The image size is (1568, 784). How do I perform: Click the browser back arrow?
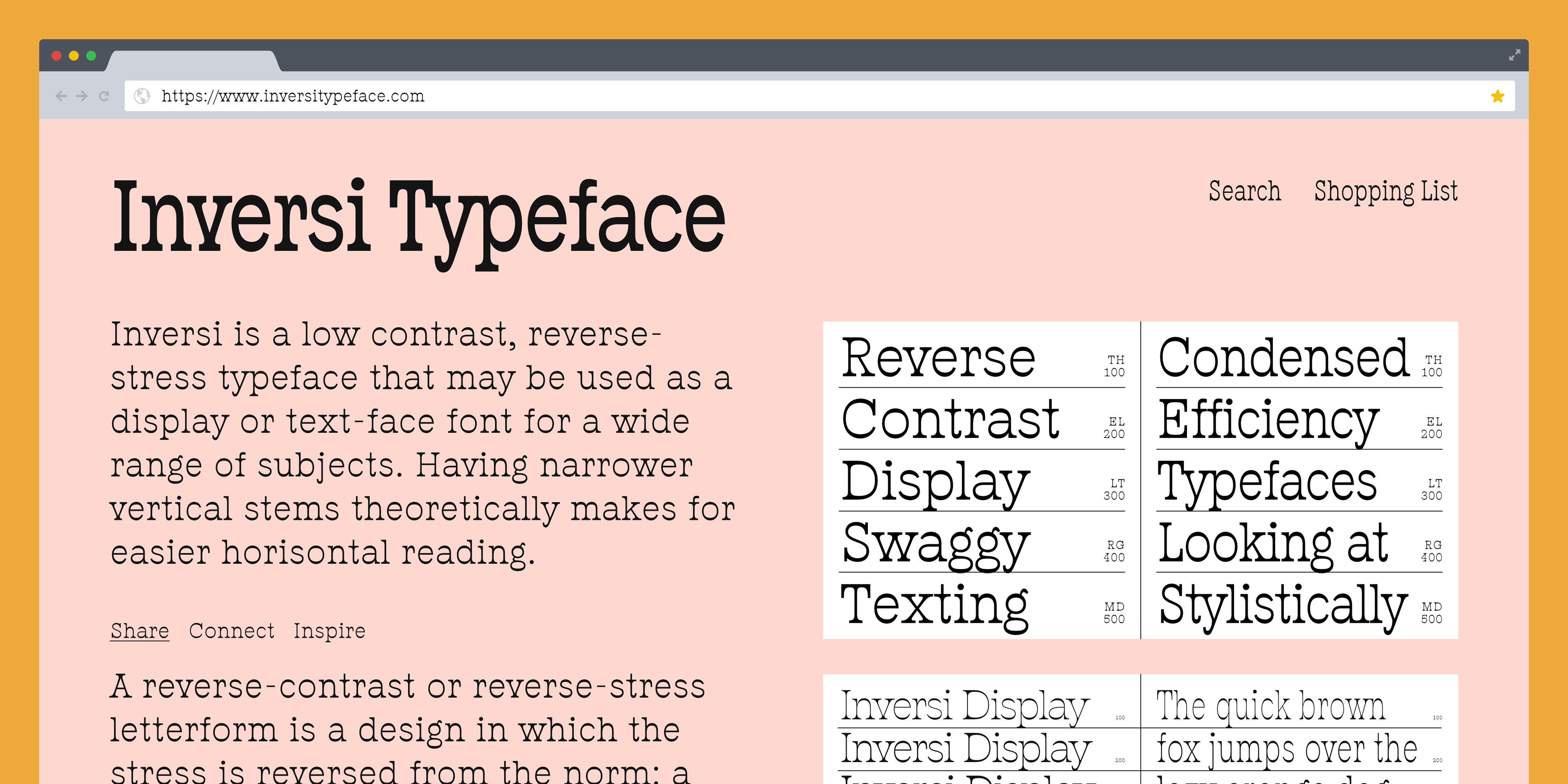click(61, 96)
